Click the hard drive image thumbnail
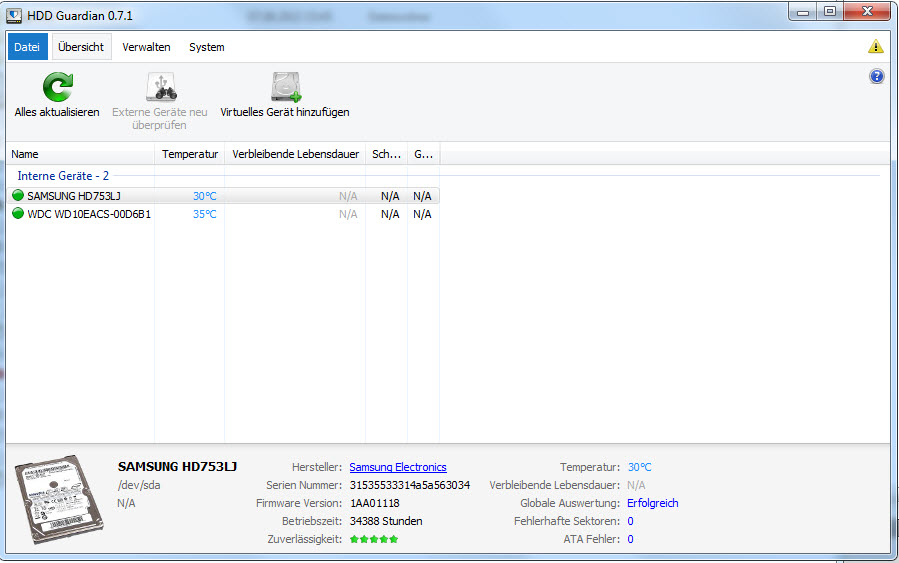The height and width of the screenshot is (563, 899). tap(61, 503)
